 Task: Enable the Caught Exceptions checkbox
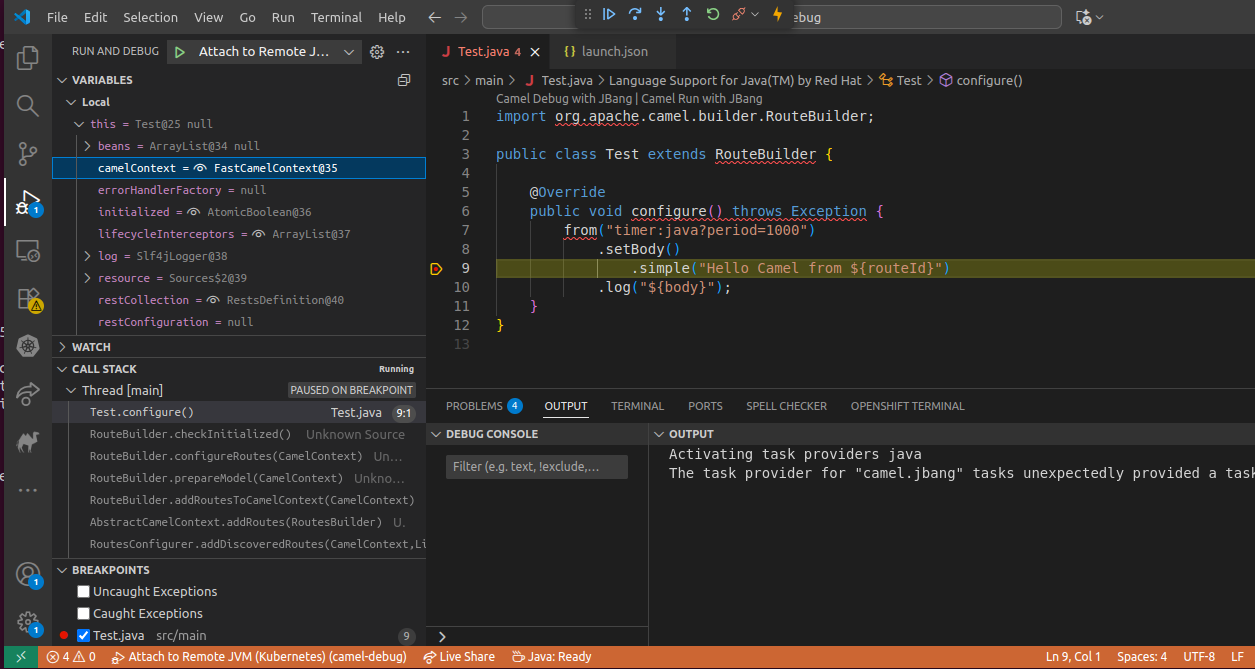point(84,613)
